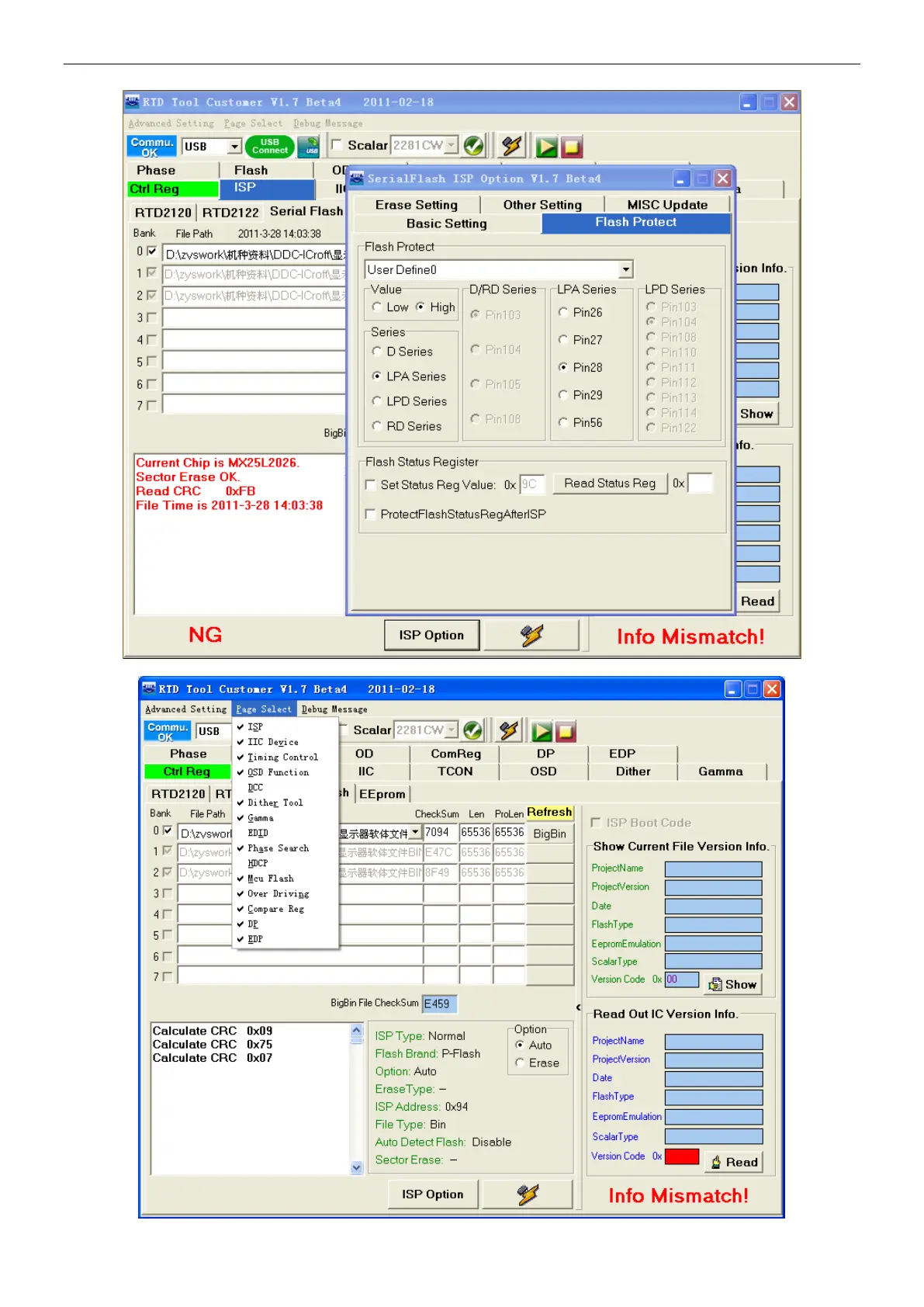Viewport: 924px width, 1307px height.
Task: Click the Read button with icon in lower window
Action: coord(734,1162)
